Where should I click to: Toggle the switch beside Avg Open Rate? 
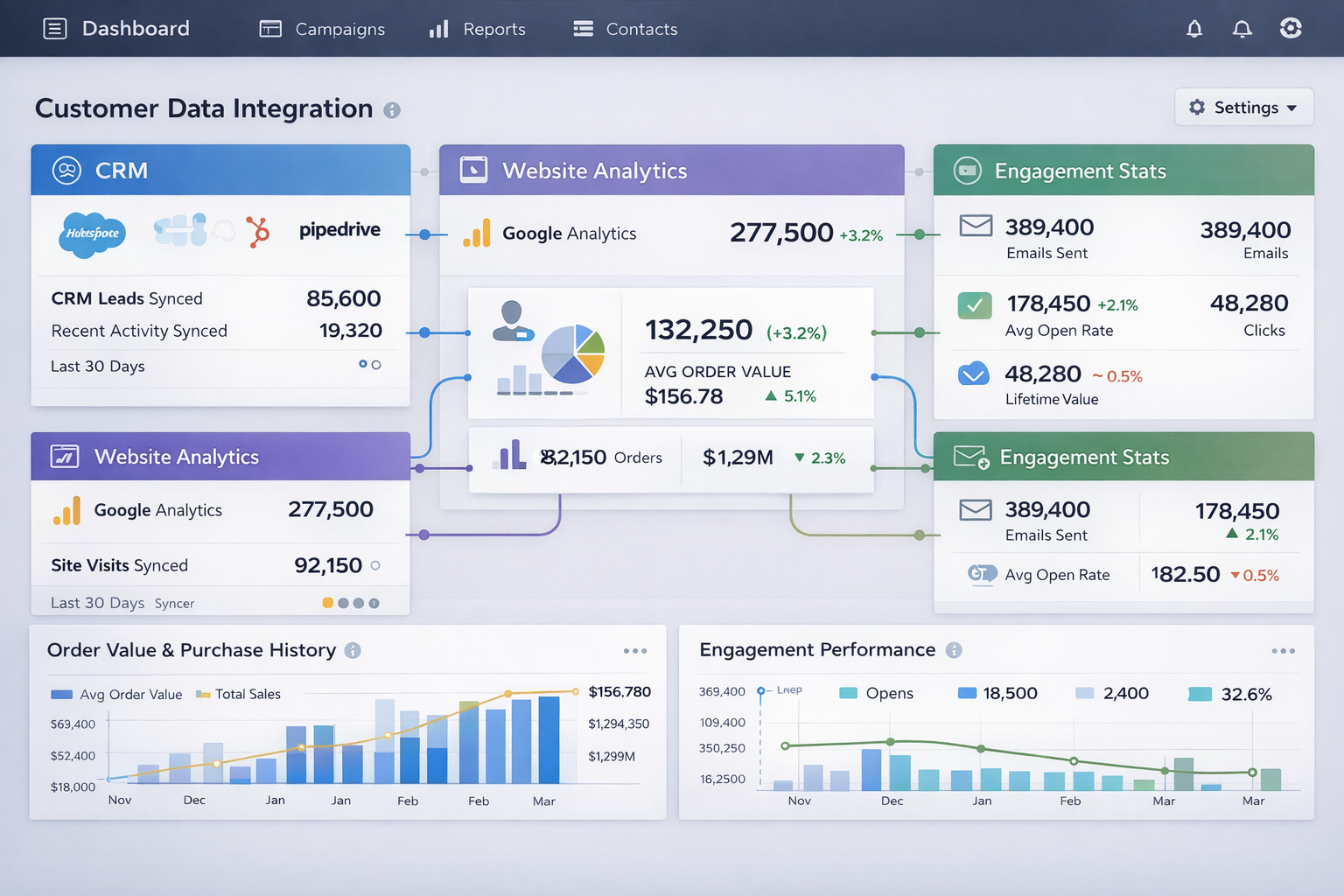click(982, 574)
